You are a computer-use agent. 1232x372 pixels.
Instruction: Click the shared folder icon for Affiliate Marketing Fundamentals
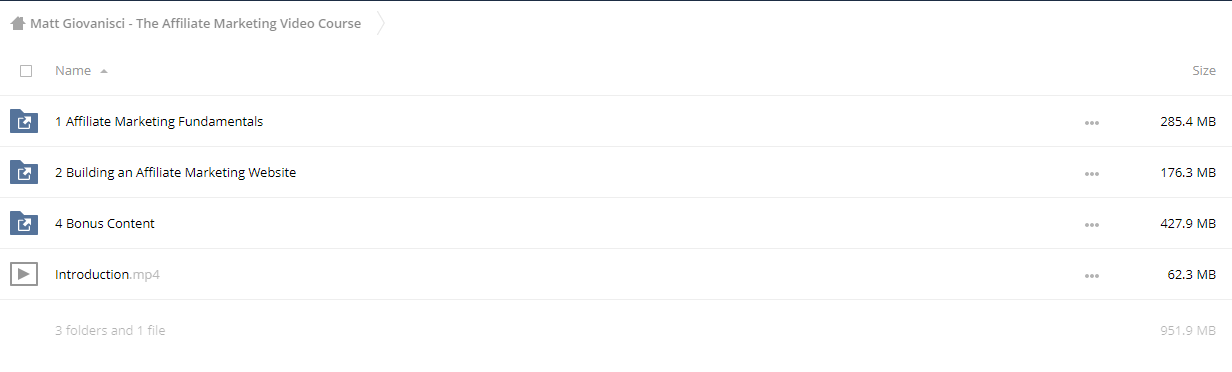tap(24, 122)
